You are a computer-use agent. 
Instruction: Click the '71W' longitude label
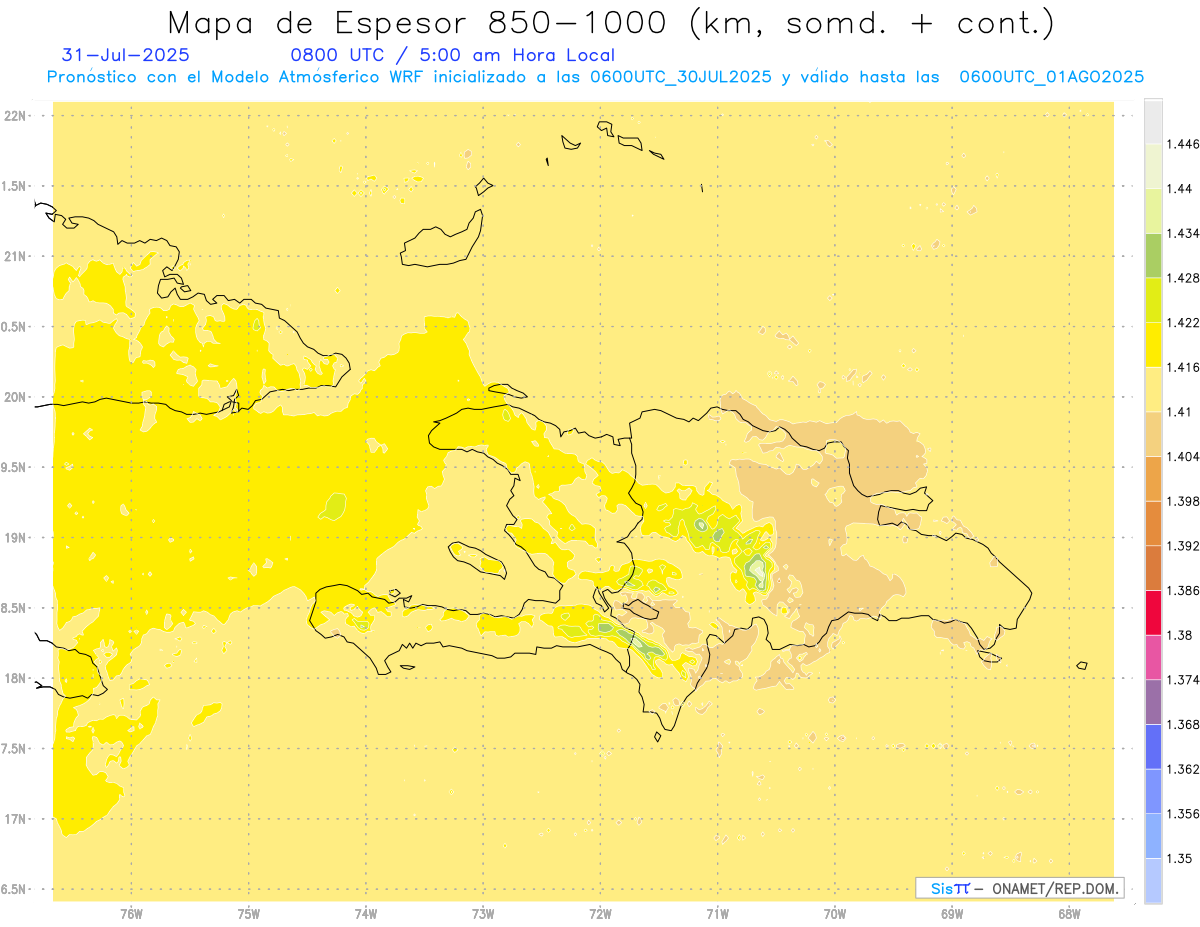(718, 913)
